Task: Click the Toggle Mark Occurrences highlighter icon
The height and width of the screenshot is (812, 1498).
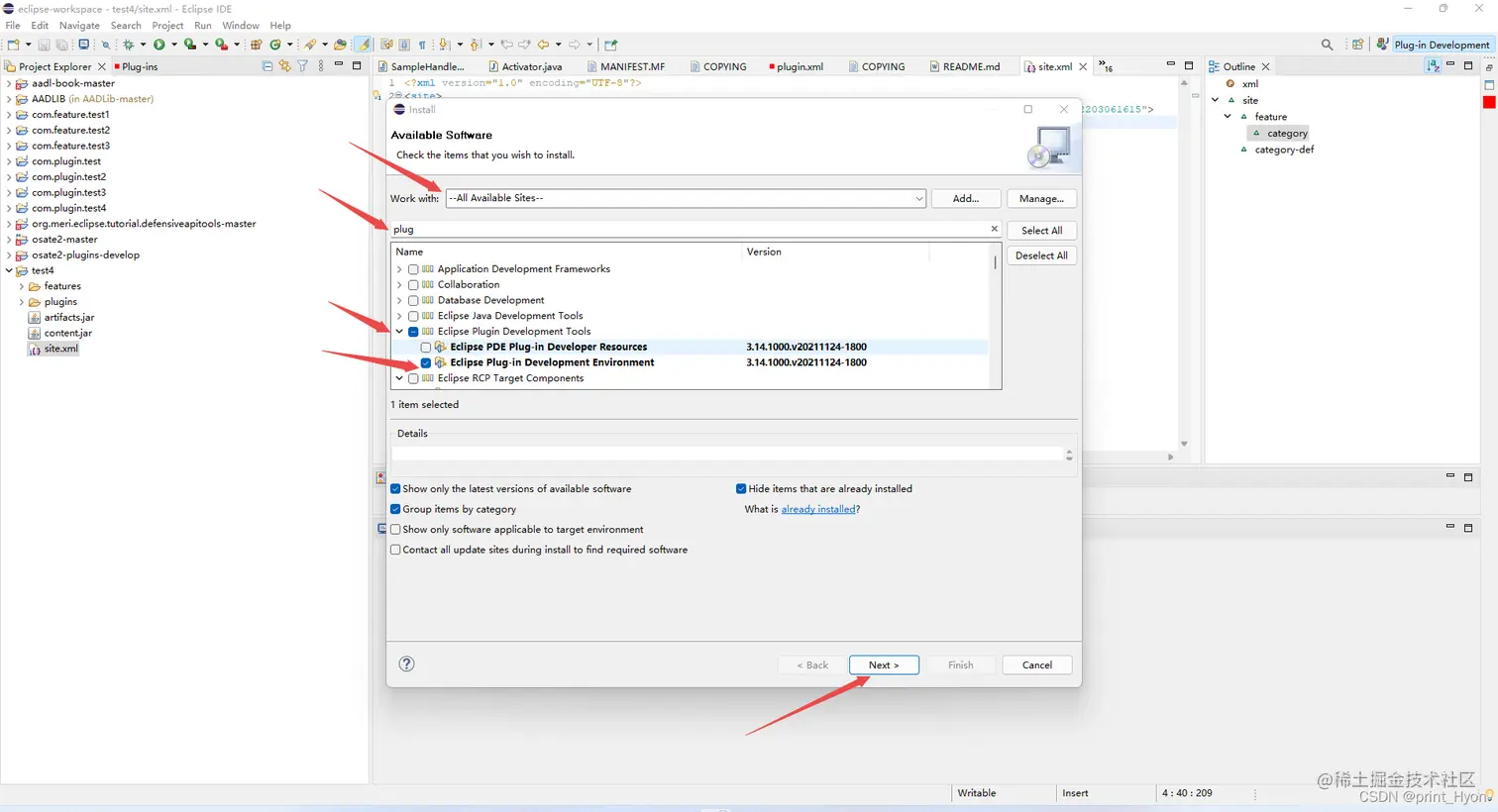Action: pyautogui.click(x=363, y=45)
